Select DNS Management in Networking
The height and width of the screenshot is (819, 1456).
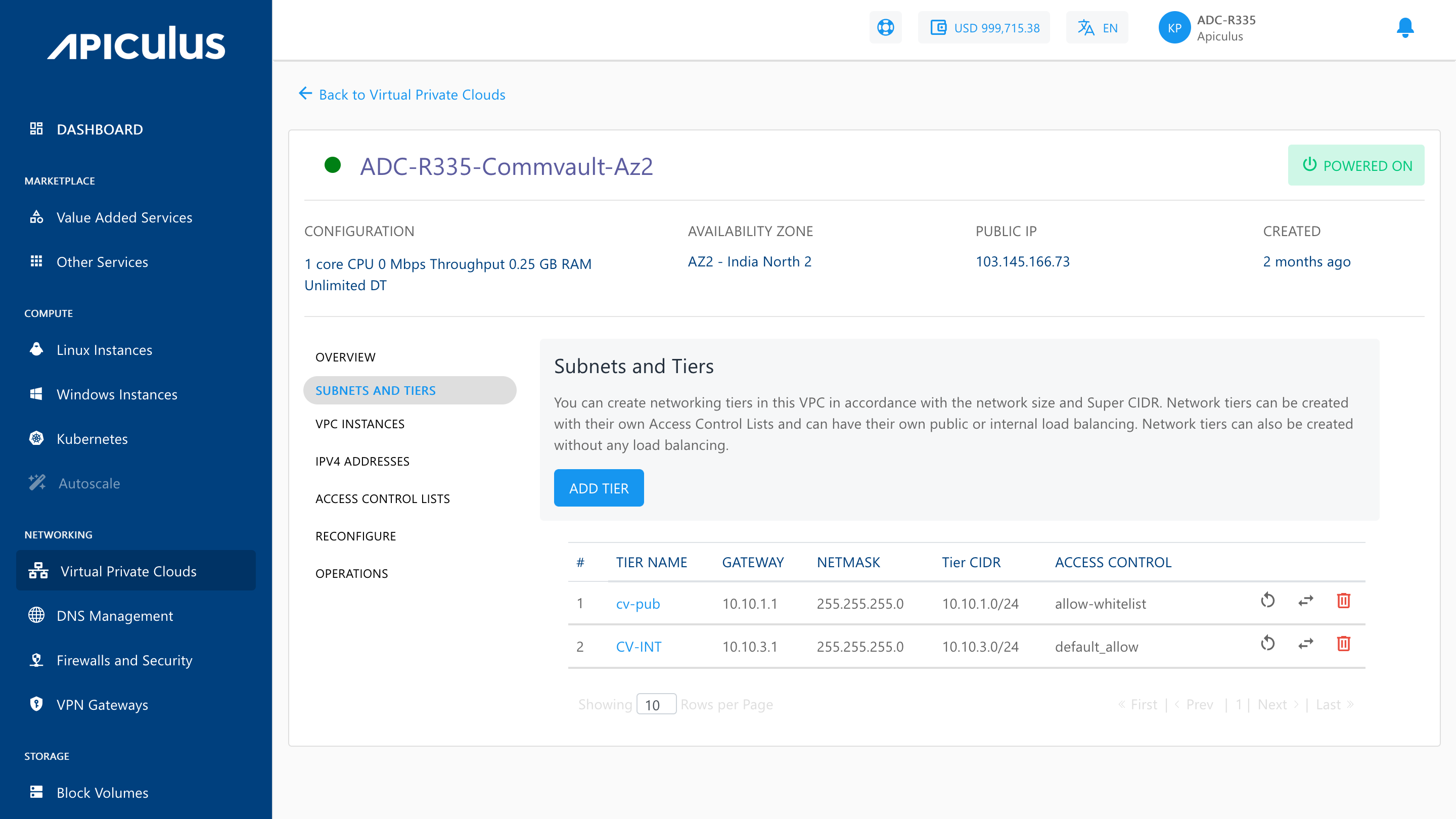tap(115, 616)
